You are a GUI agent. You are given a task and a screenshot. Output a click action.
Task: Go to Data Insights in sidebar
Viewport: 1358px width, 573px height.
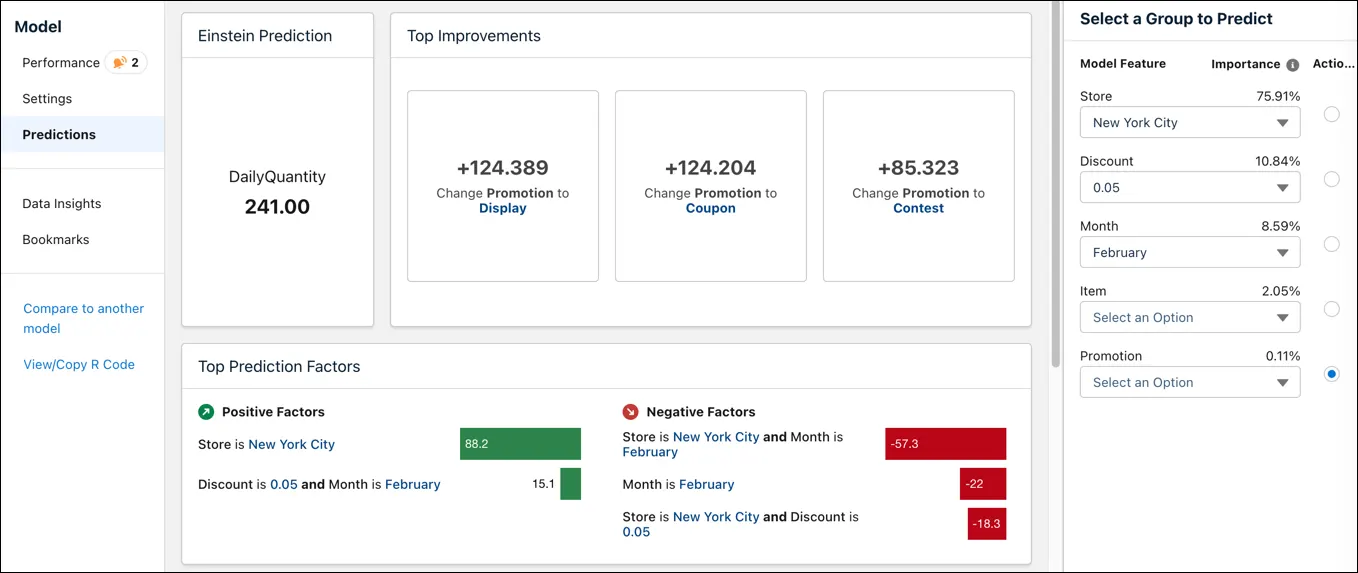pyautogui.click(x=62, y=204)
